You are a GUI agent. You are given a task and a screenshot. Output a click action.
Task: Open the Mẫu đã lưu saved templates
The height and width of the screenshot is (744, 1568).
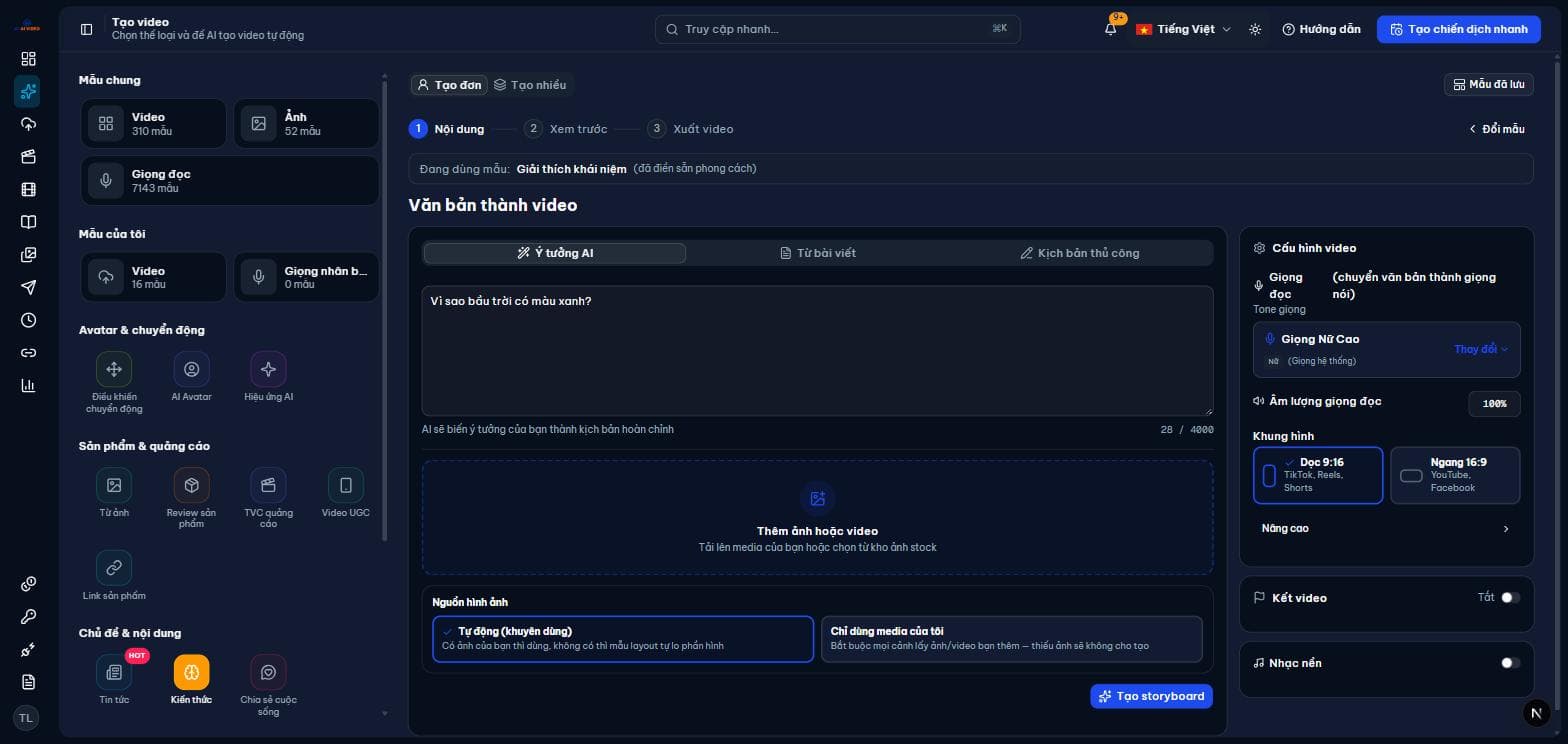pyautogui.click(x=1489, y=85)
